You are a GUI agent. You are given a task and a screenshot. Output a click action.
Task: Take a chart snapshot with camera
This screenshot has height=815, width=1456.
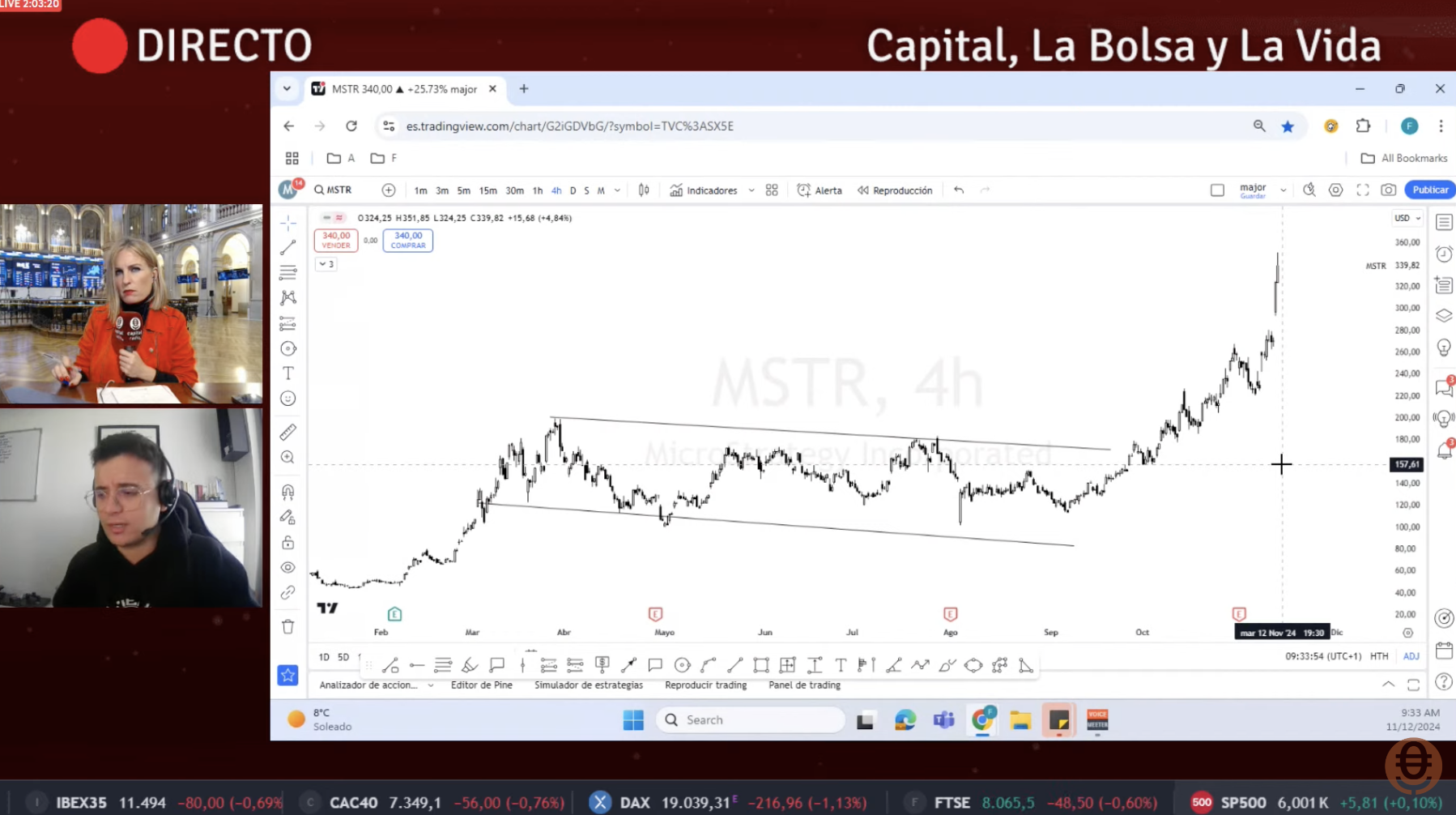[x=1389, y=190]
